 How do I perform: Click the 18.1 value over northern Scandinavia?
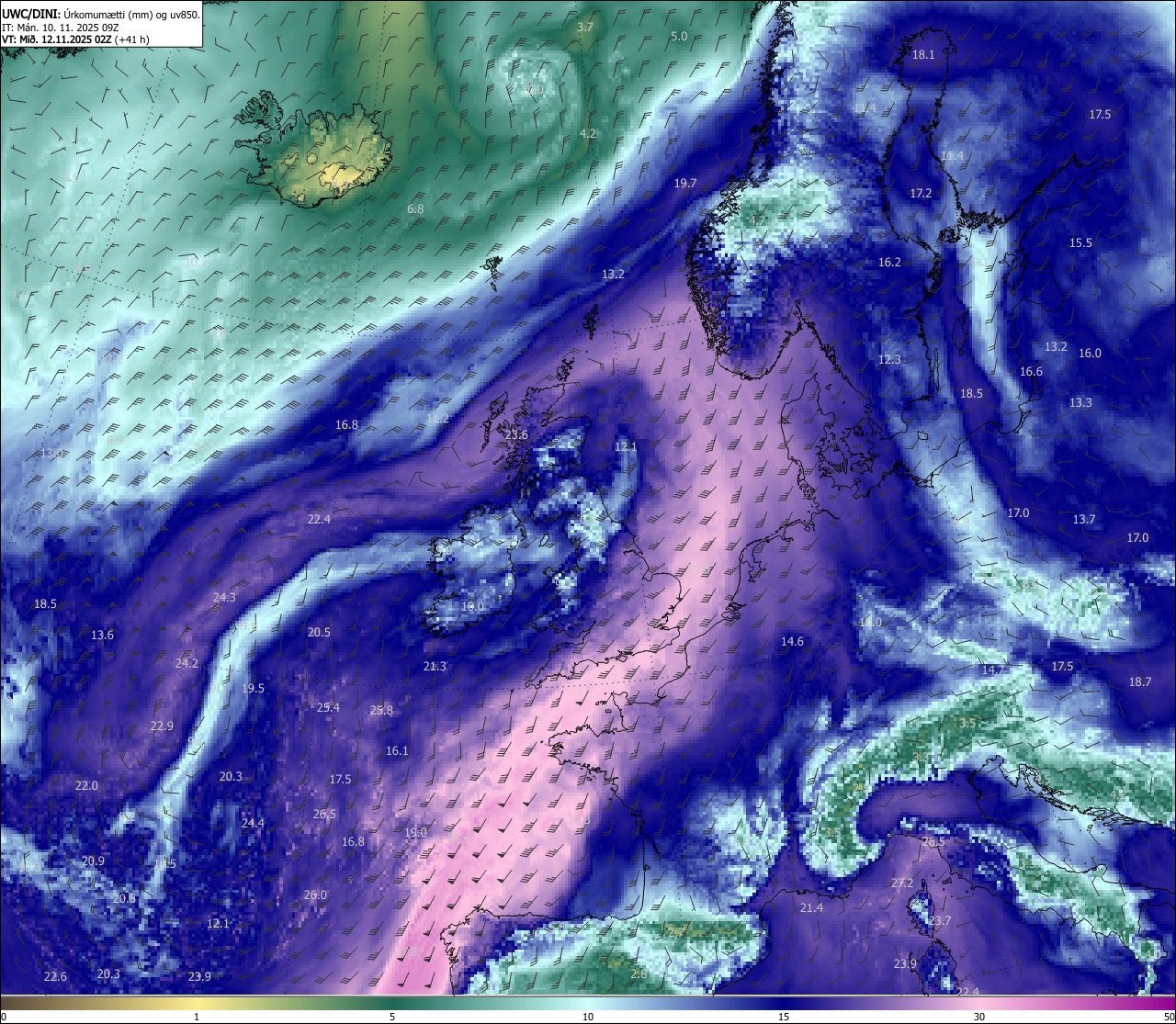click(923, 54)
